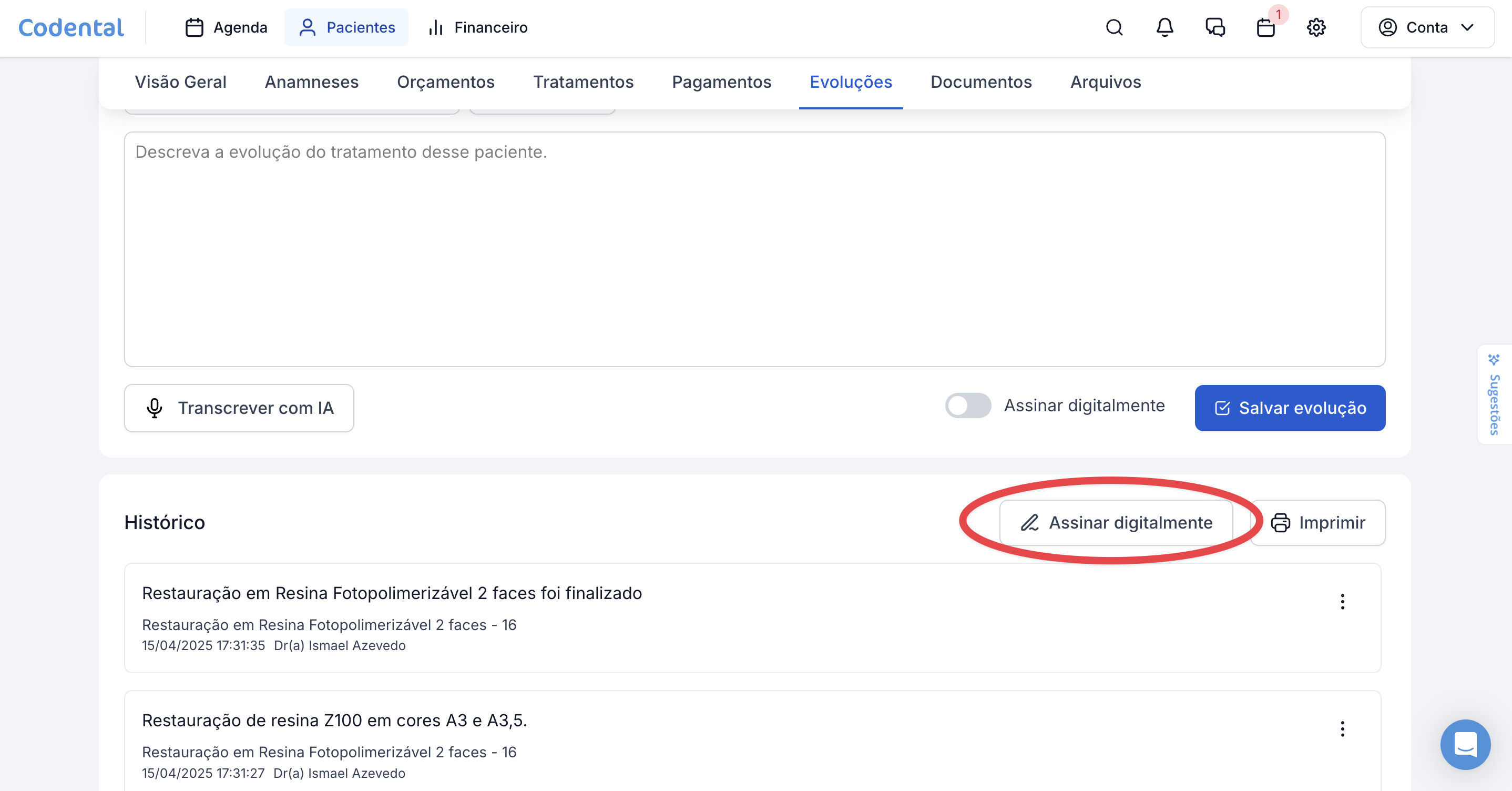Click Transcrever com IA button
Image resolution: width=1512 pixels, height=791 pixels.
pyautogui.click(x=239, y=408)
